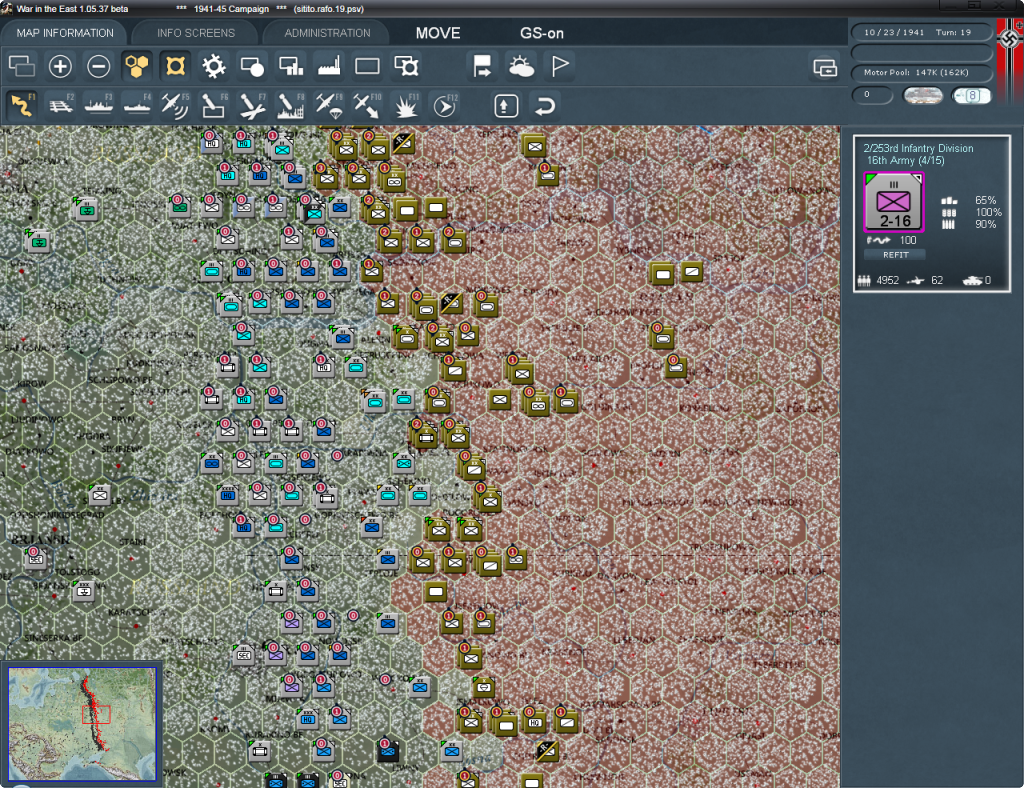Toggle the highlighted four-cornered ring icon

175,66
